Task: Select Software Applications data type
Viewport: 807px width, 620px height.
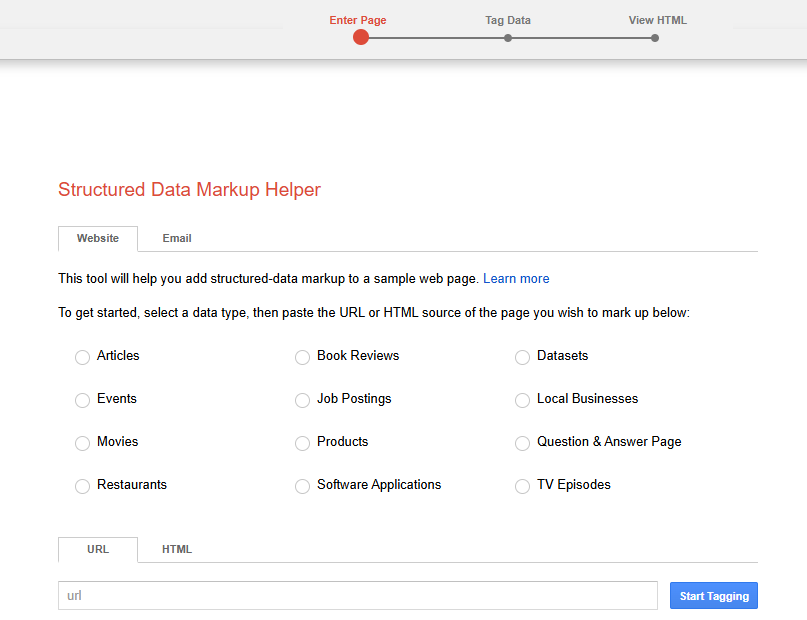Action: coord(303,486)
